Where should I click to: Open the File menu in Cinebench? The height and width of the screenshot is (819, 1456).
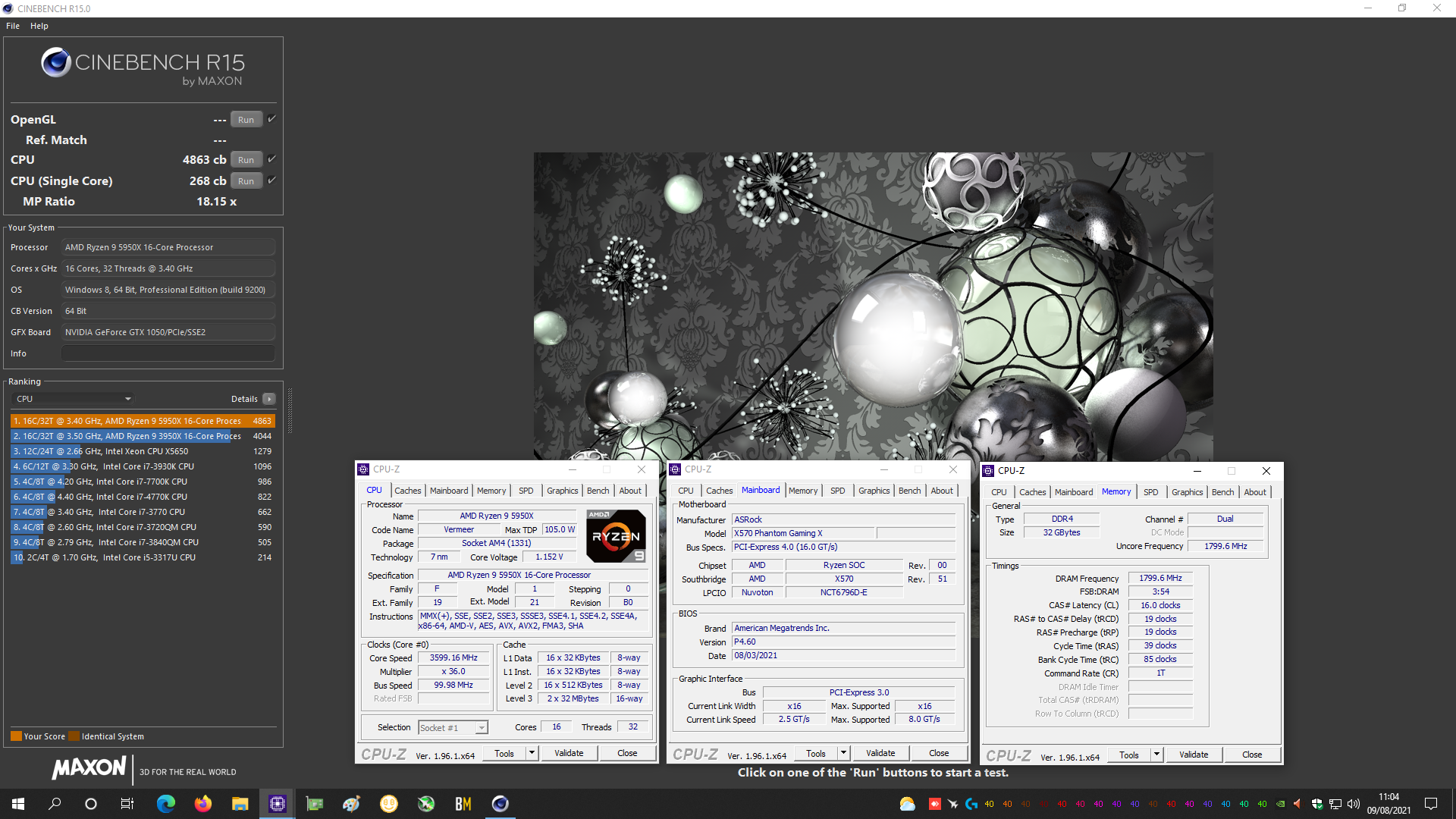[13, 26]
